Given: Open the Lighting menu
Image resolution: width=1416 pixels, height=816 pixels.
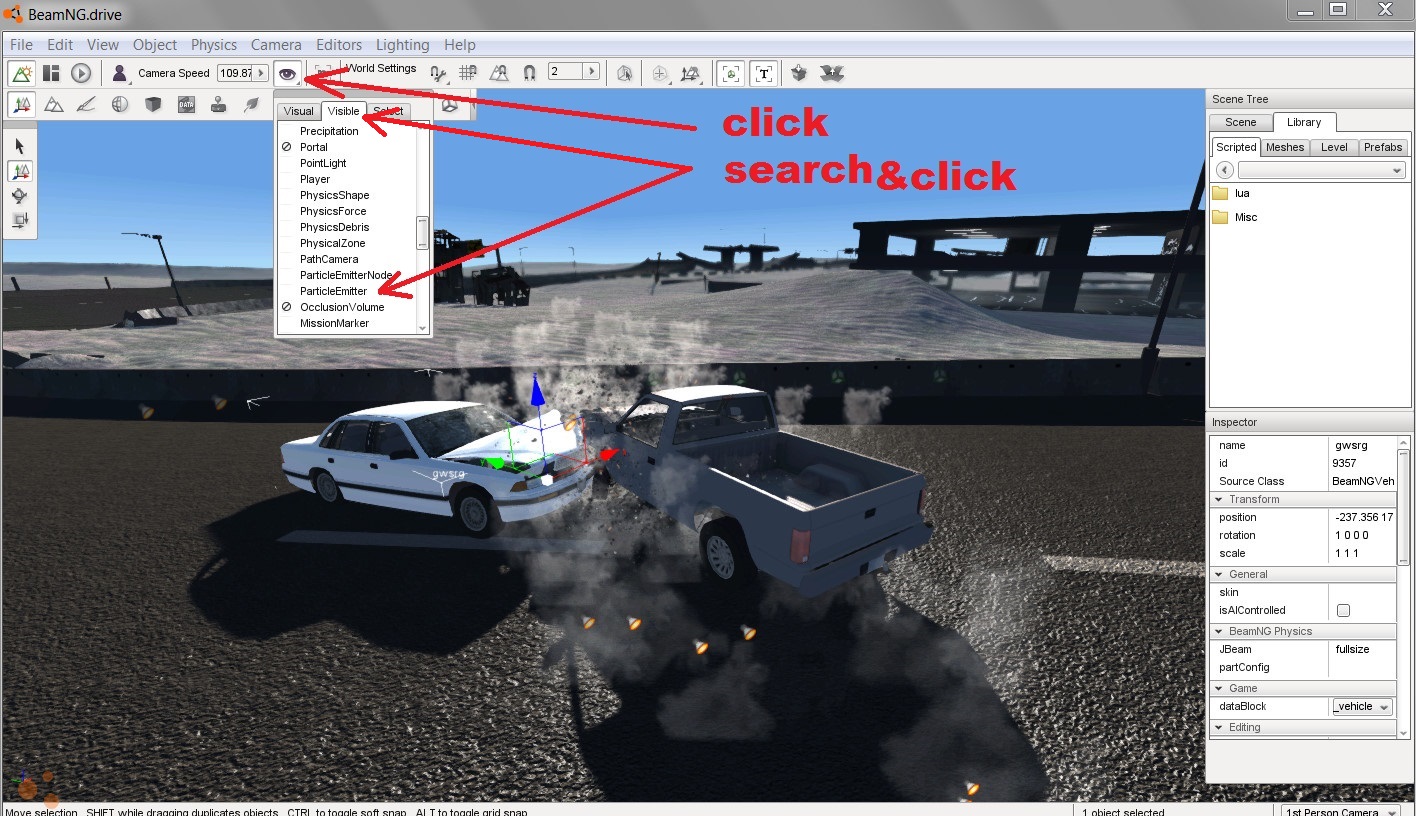Looking at the screenshot, I should 403,45.
